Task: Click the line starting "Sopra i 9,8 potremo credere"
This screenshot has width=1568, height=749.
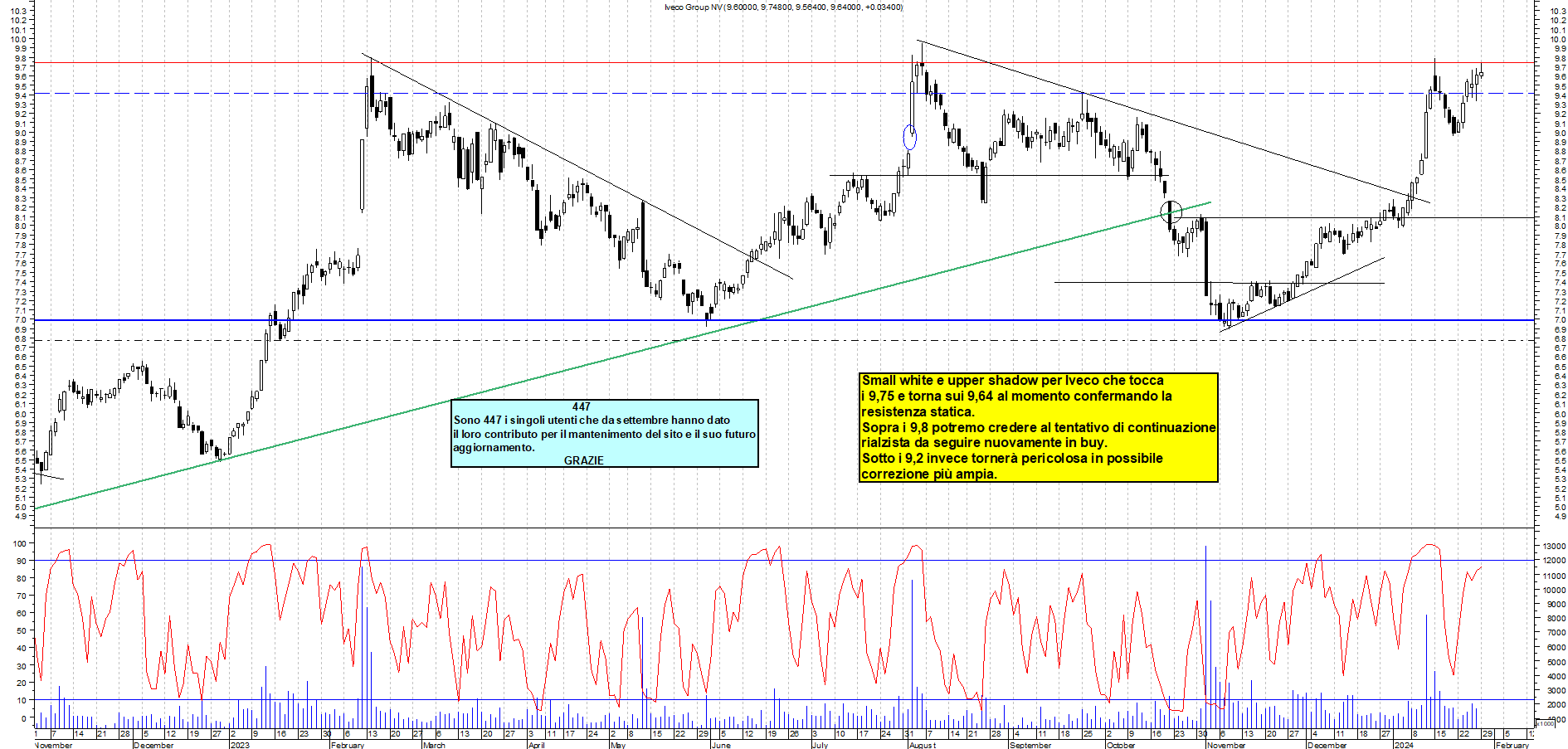Action: [x=1039, y=427]
